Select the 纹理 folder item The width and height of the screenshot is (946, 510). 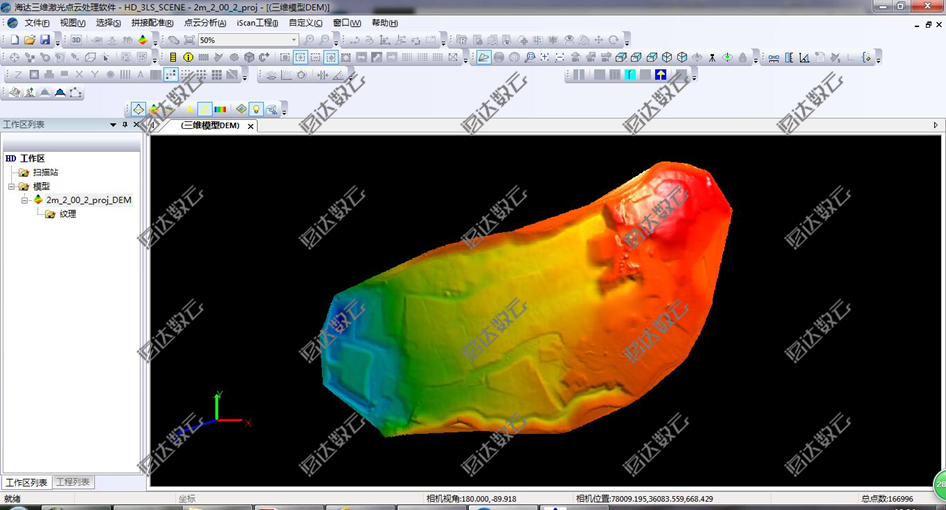(x=67, y=214)
